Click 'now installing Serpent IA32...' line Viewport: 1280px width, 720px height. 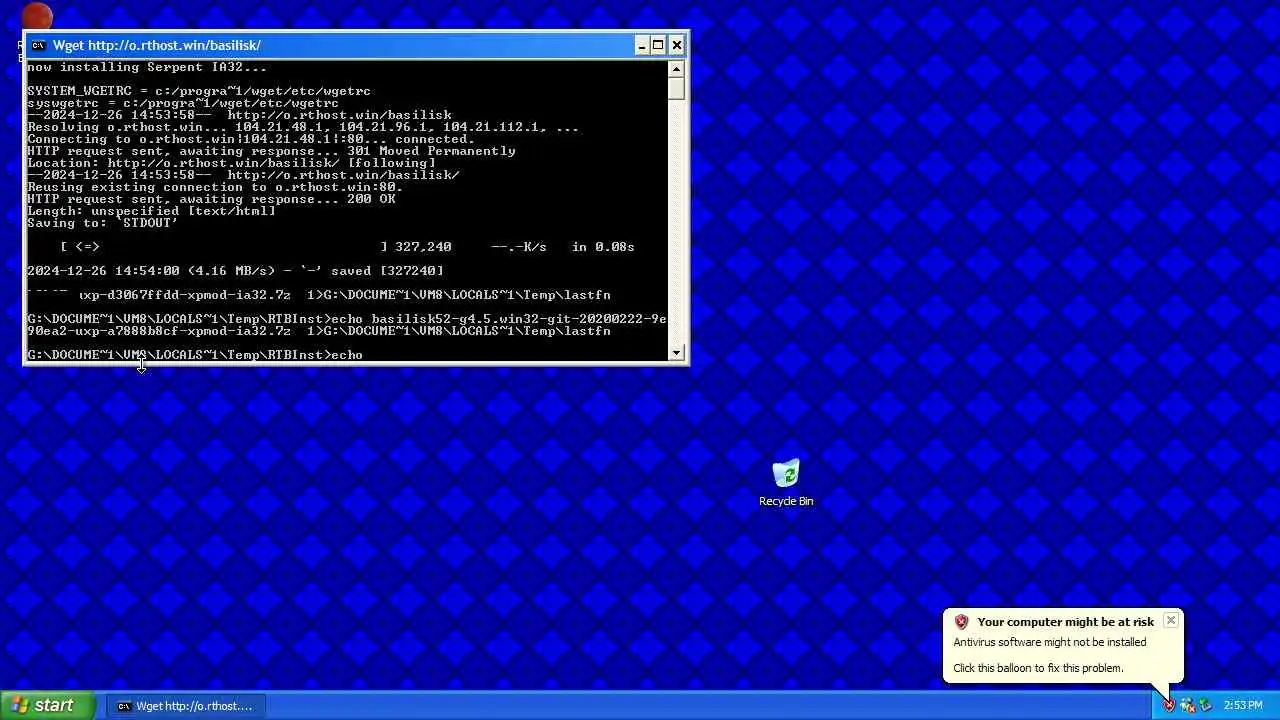147,67
